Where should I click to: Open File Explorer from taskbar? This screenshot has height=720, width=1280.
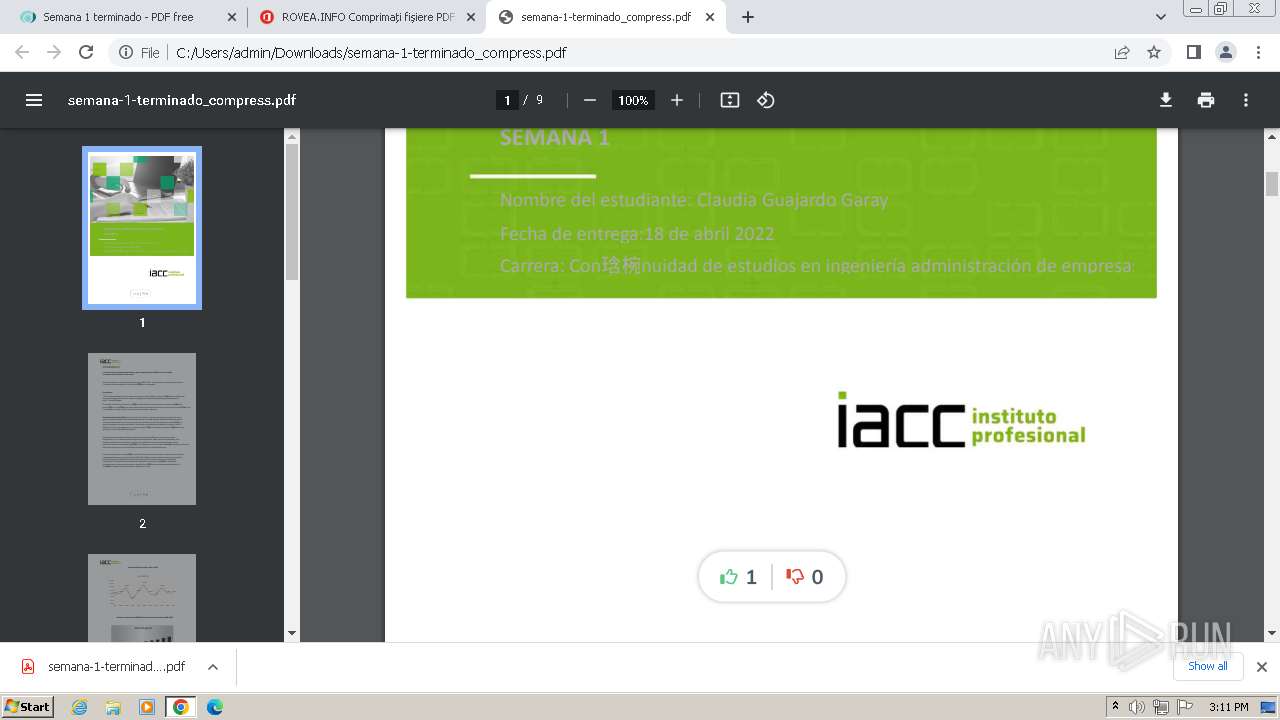tap(113, 707)
